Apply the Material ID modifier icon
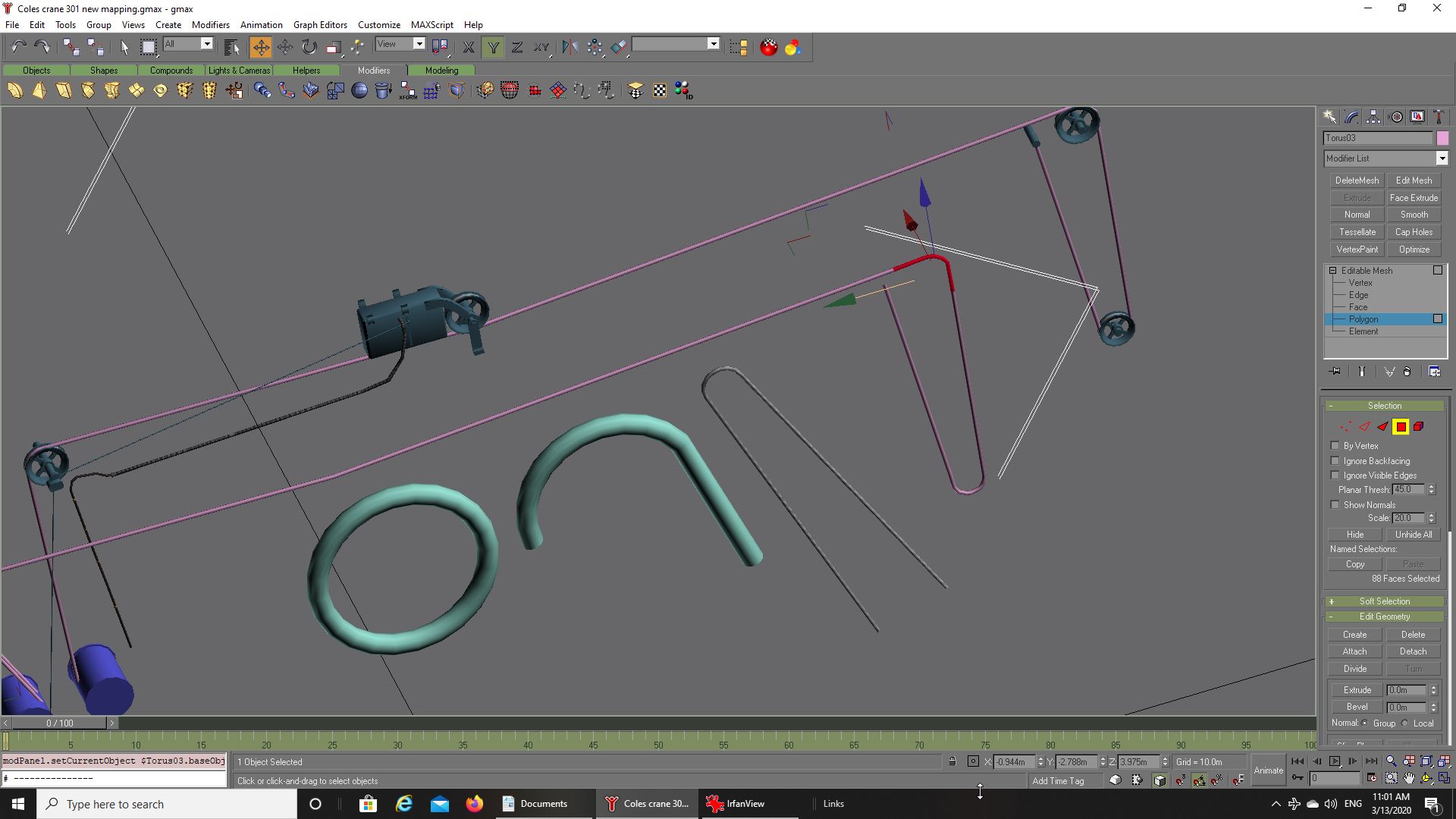Image resolution: width=1456 pixels, height=819 pixels. (683, 91)
